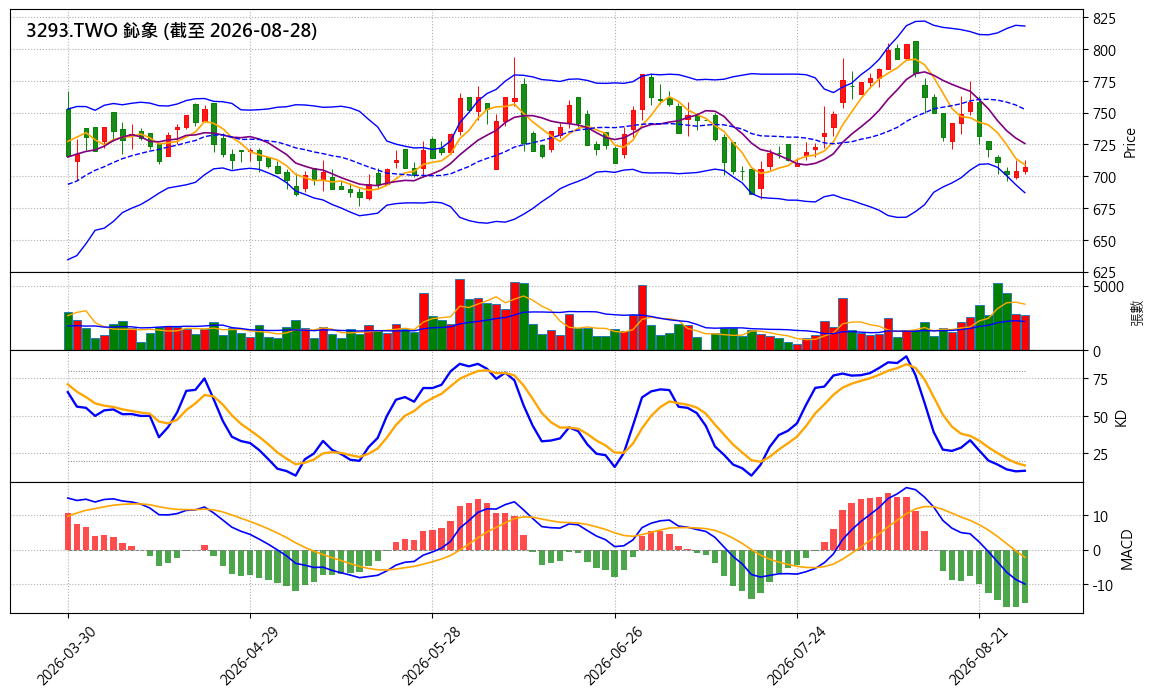Image resolution: width=1155 pixels, height=698 pixels.
Task: Select the 650 Price axis tick label
Action: click(1104, 242)
